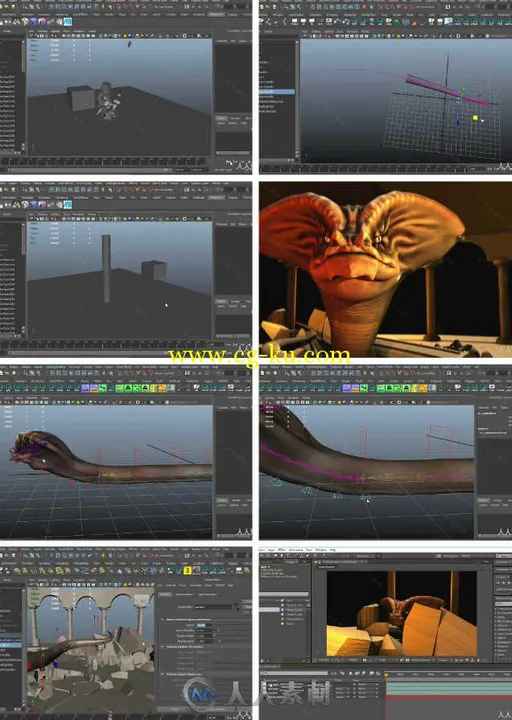Select the top teal layer bar in After Effects timeline
Viewport: 512px width, 720px height.
click(x=449, y=684)
